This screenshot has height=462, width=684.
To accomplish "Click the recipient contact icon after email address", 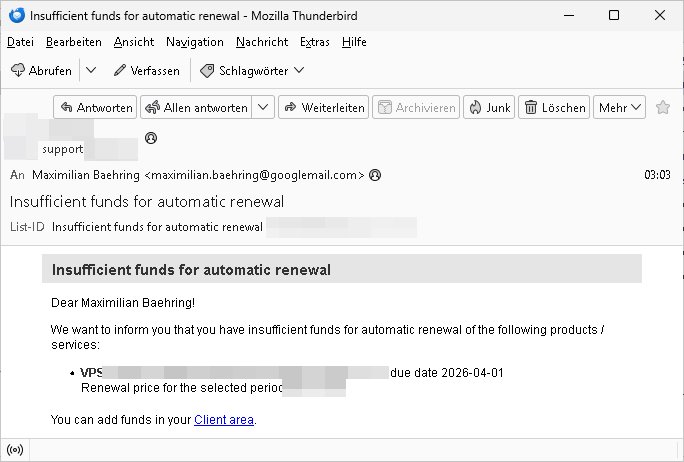I will [375, 175].
